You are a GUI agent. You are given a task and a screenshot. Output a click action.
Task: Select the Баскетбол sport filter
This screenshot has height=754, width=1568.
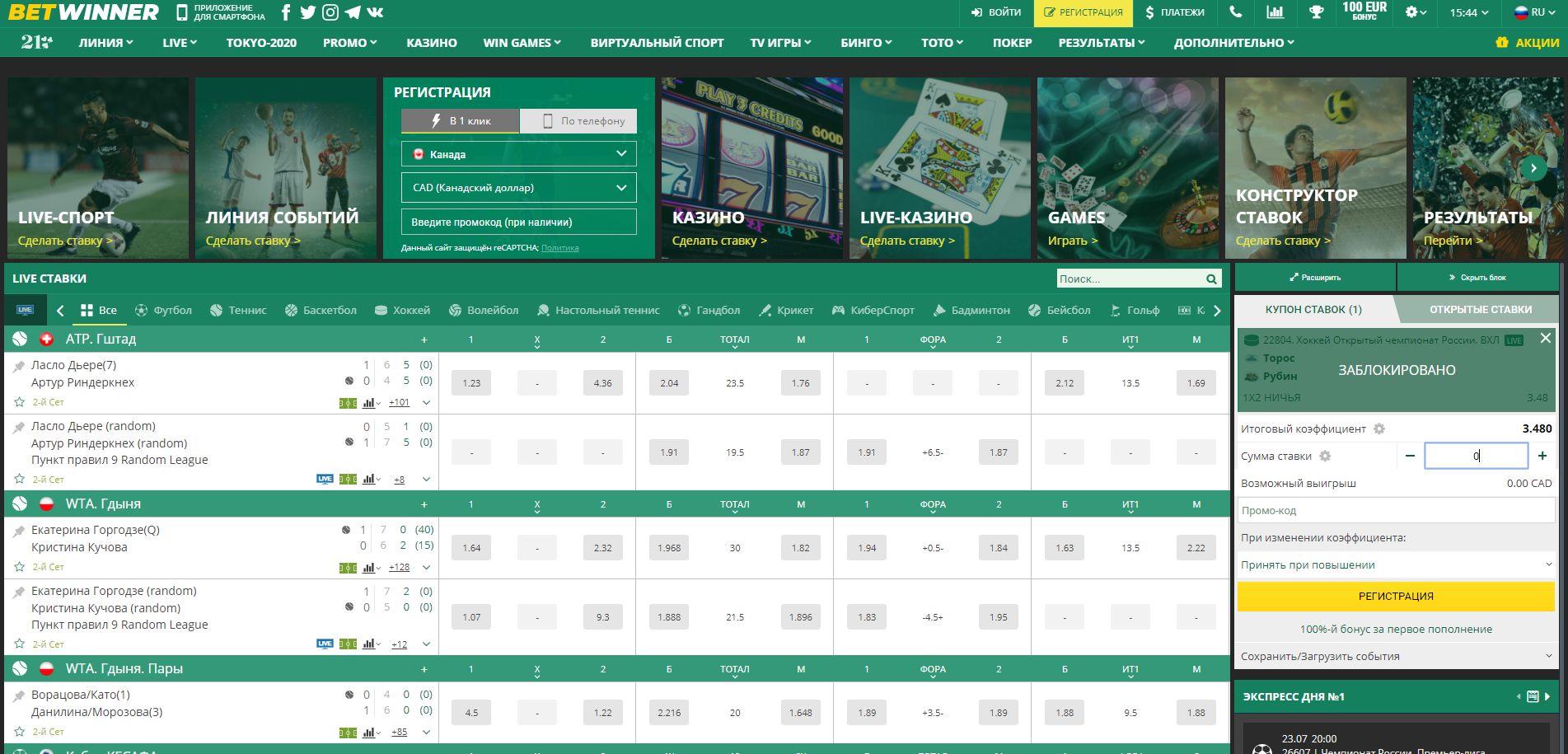321,310
